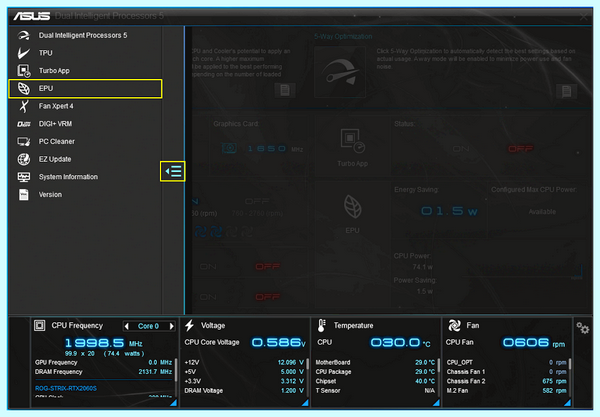Click the Temperature thermometer icon

click(321, 326)
